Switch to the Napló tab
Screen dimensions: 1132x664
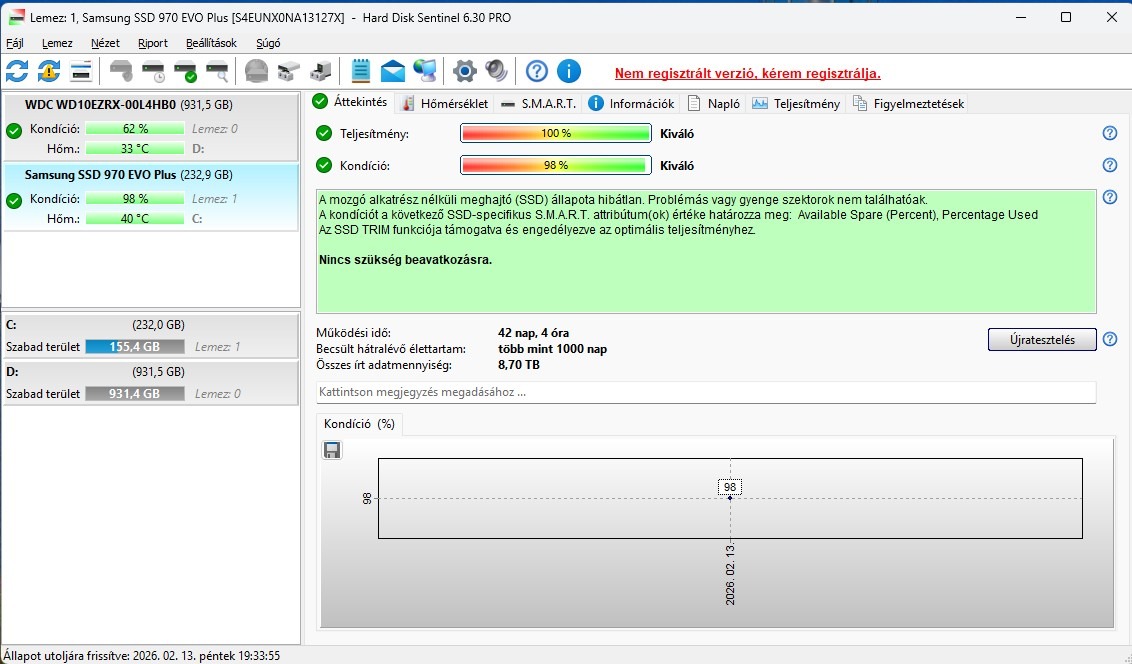pos(714,104)
